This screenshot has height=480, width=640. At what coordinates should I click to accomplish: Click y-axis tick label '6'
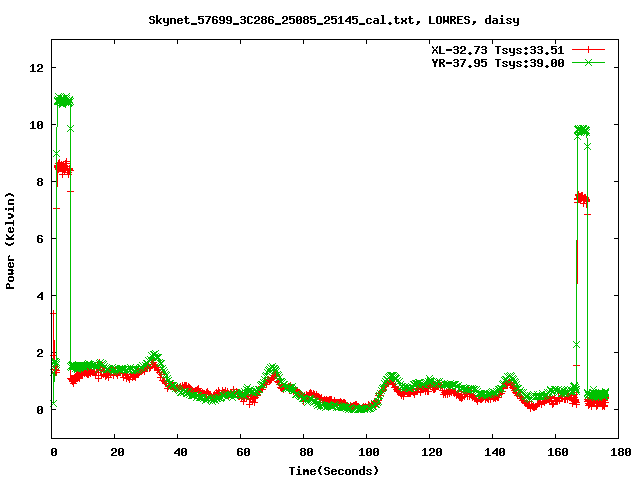pyautogui.click(x=40, y=239)
